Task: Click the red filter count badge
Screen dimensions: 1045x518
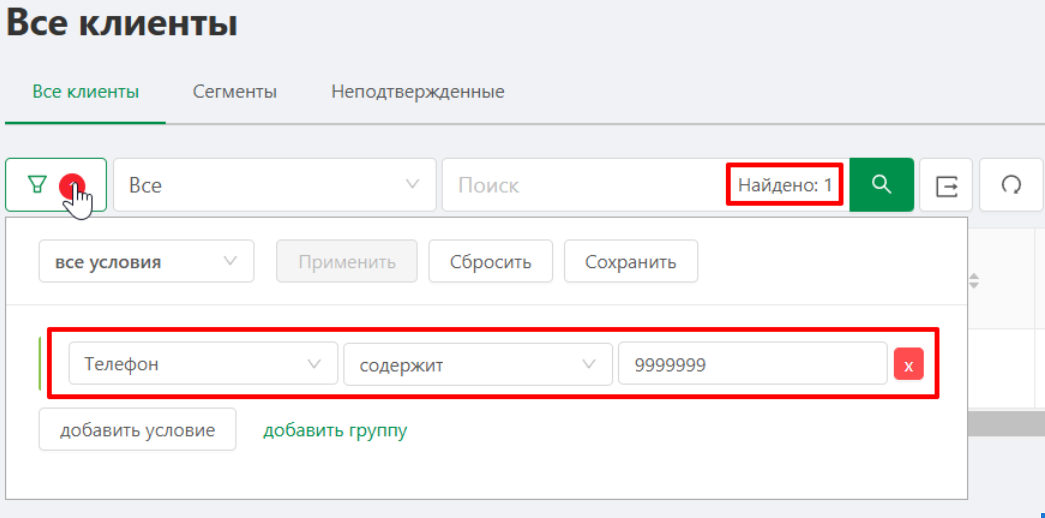Action: 72,185
